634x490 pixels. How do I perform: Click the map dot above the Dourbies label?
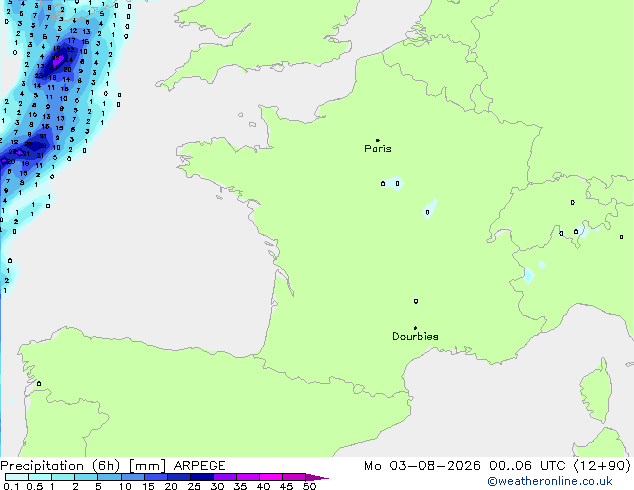(415, 328)
